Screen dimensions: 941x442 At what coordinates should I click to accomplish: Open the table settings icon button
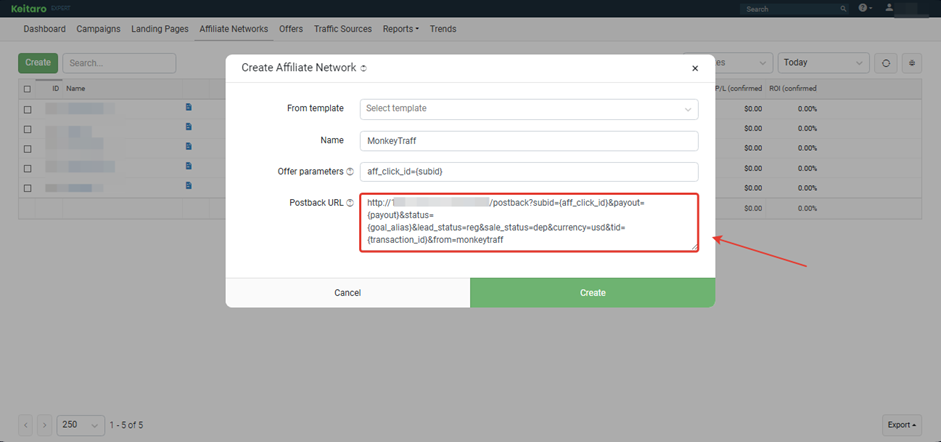point(912,63)
